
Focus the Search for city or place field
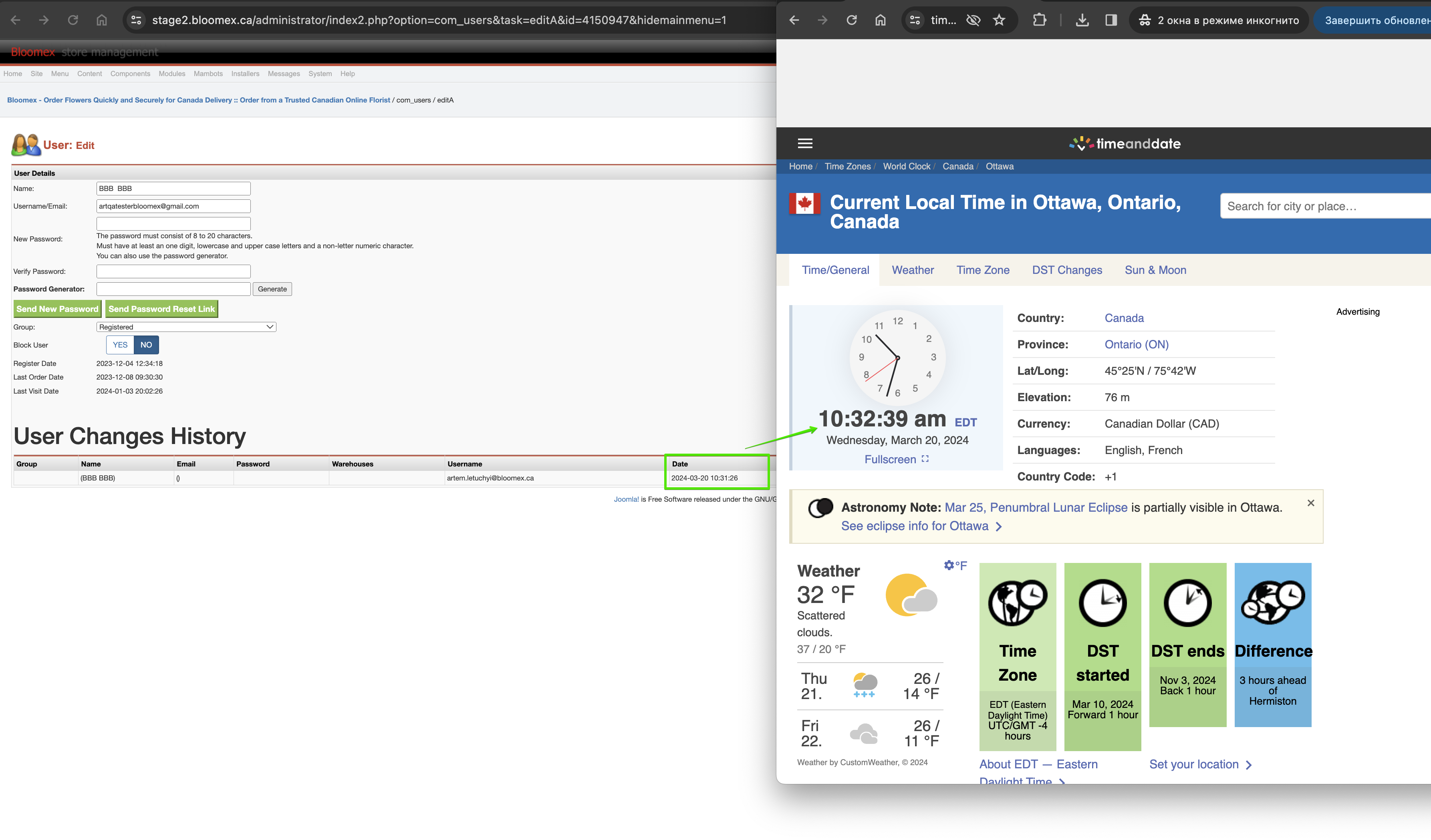click(x=1325, y=206)
